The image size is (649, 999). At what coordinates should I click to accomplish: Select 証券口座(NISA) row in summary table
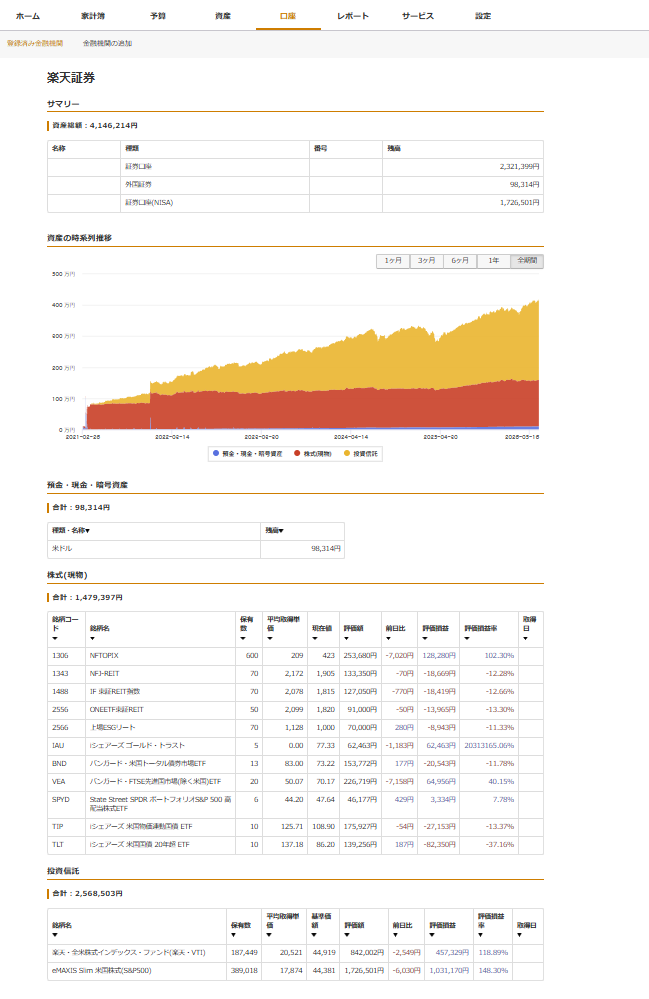coord(295,203)
